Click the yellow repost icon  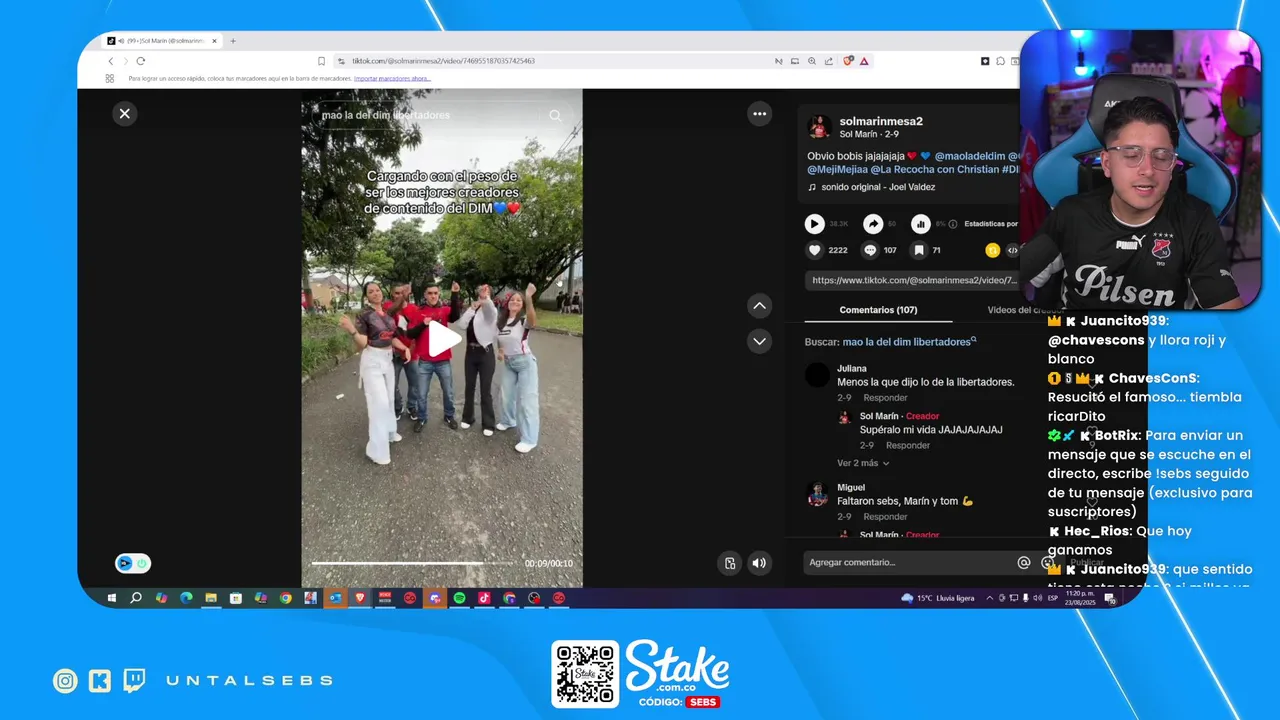point(992,250)
